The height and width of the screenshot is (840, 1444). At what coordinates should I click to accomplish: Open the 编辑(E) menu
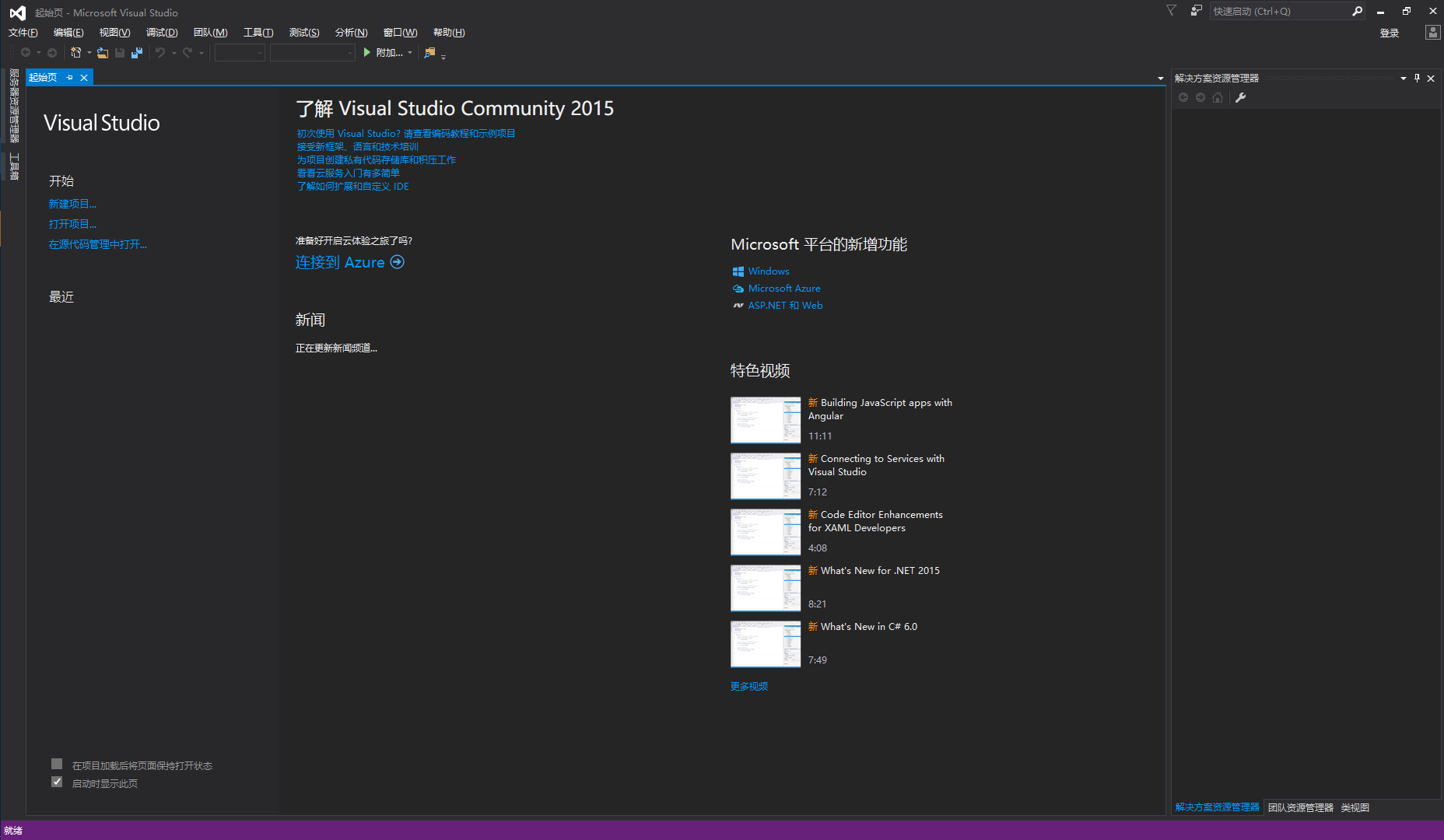click(x=68, y=33)
